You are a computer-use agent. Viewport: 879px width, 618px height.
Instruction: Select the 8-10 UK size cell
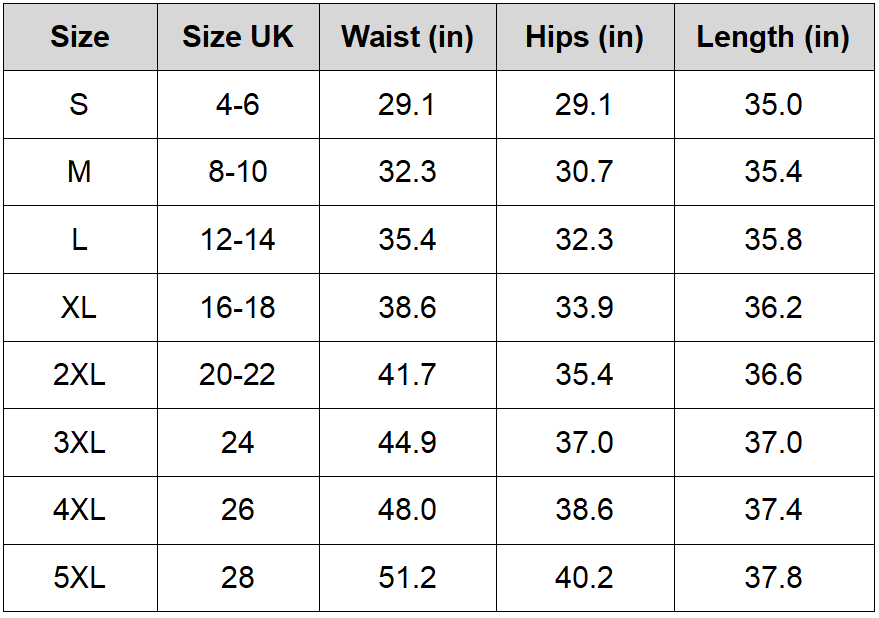coord(238,172)
